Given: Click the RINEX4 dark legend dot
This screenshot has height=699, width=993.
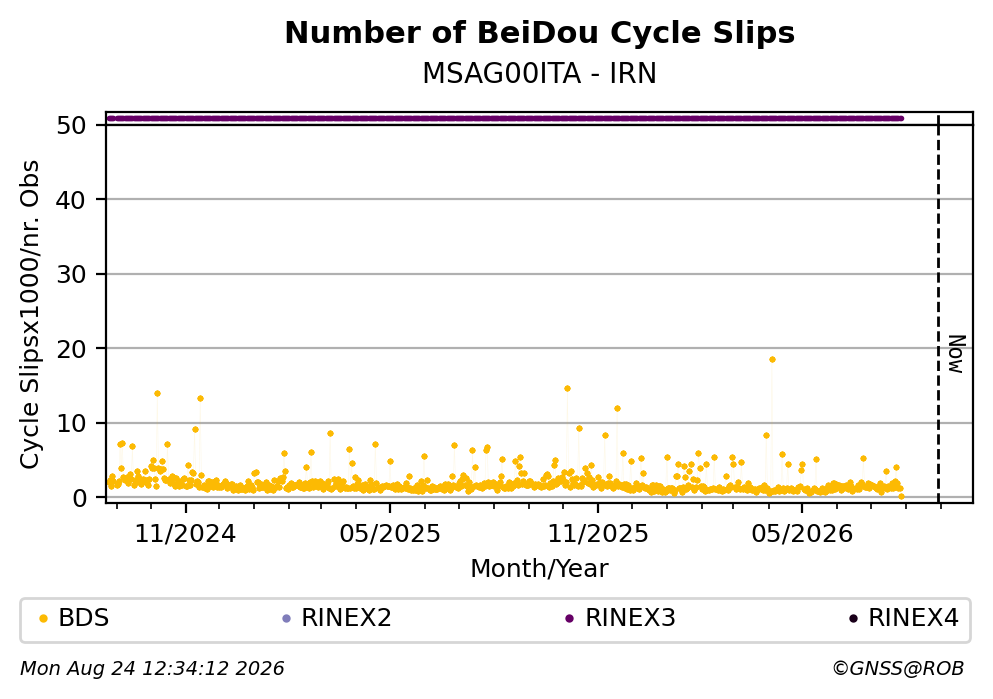Looking at the screenshot, I should pos(853,619).
